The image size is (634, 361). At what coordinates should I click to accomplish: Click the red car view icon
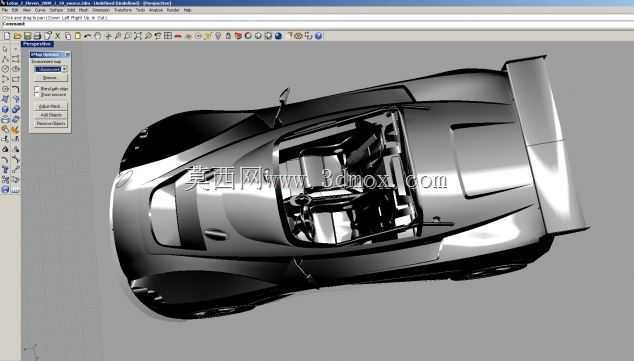[x=178, y=36]
